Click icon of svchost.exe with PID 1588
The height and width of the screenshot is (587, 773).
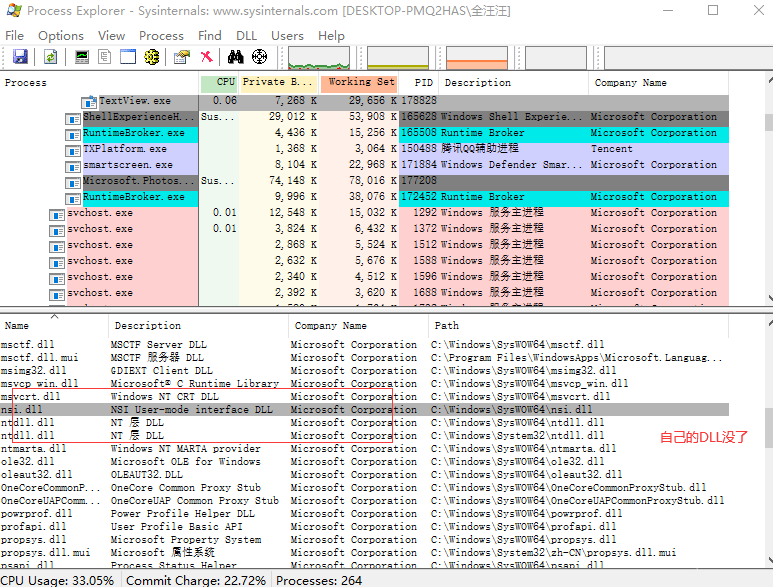(x=57, y=263)
